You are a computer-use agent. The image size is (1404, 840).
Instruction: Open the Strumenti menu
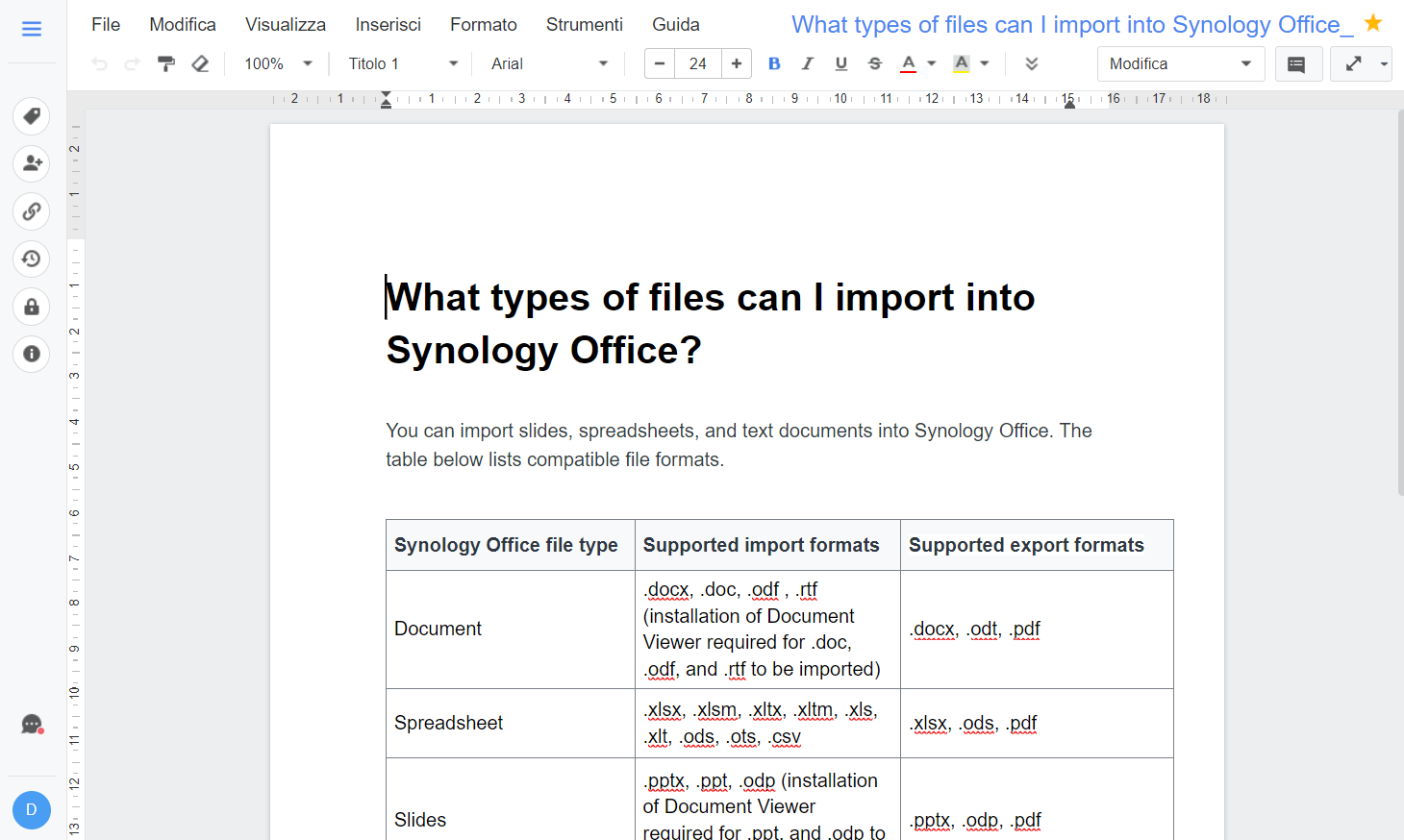click(x=585, y=25)
